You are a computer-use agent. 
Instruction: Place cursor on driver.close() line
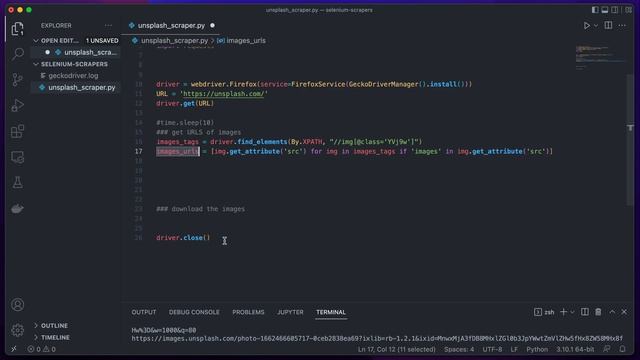[183, 238]
